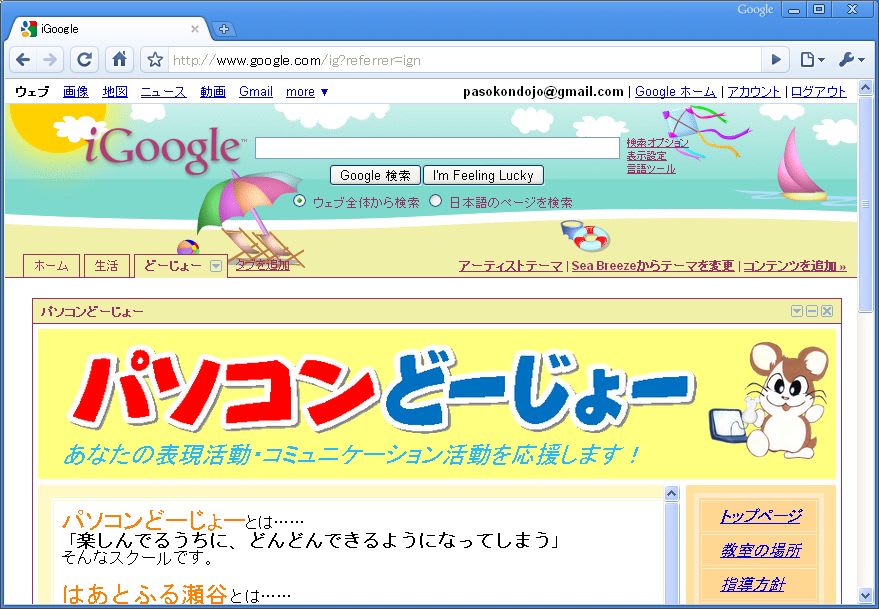
Task: Select the 日本語のページを検索 radio button
Action: point(436,201)
